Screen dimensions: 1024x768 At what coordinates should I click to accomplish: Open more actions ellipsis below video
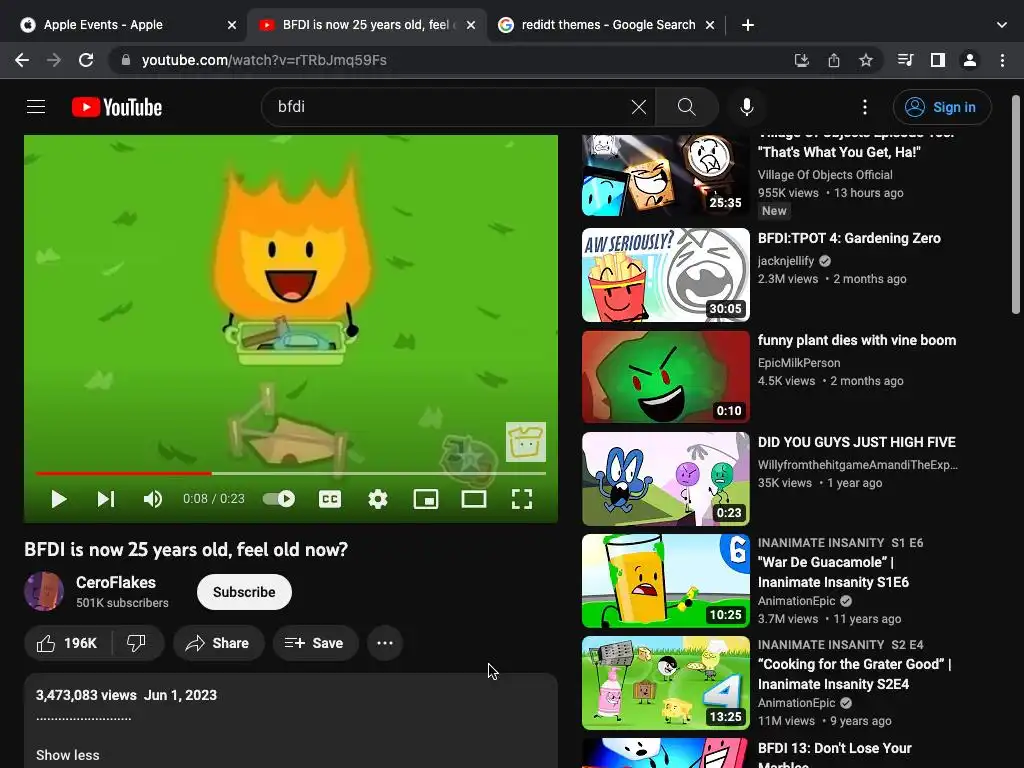point(385,643)
